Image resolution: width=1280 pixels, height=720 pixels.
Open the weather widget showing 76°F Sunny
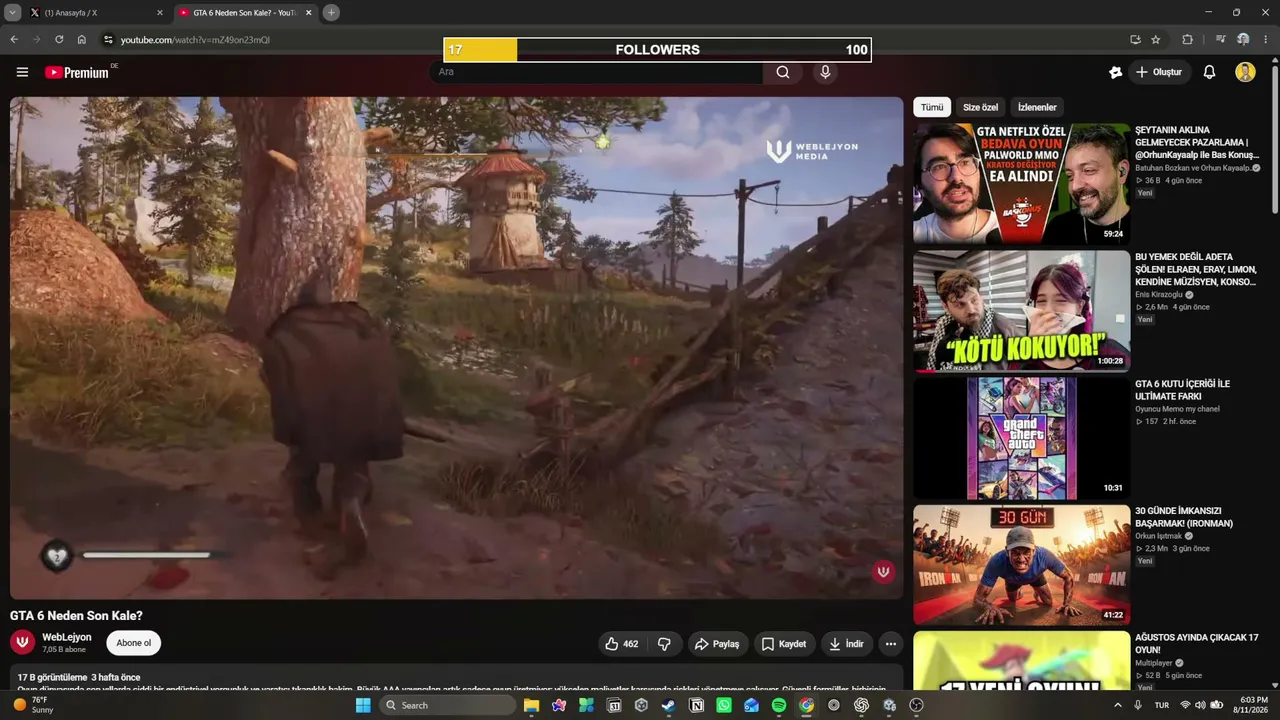click(35, 705)
